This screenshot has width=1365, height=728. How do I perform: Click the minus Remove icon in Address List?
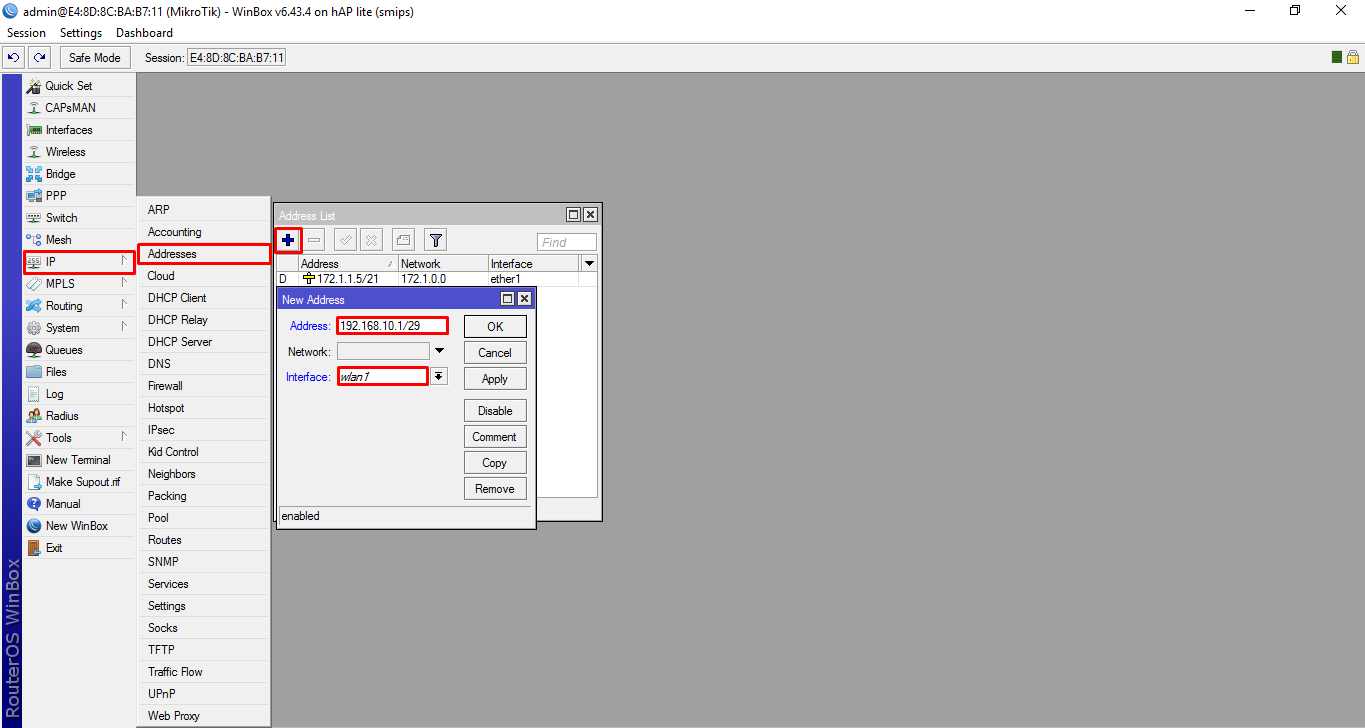click(x=314, y=240)
